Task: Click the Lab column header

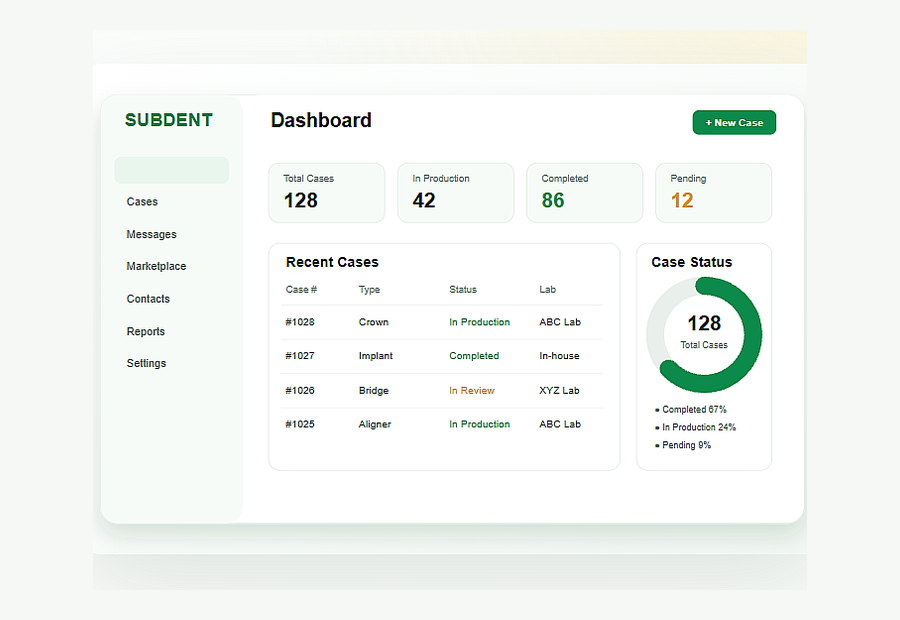Action: (548, 289)
